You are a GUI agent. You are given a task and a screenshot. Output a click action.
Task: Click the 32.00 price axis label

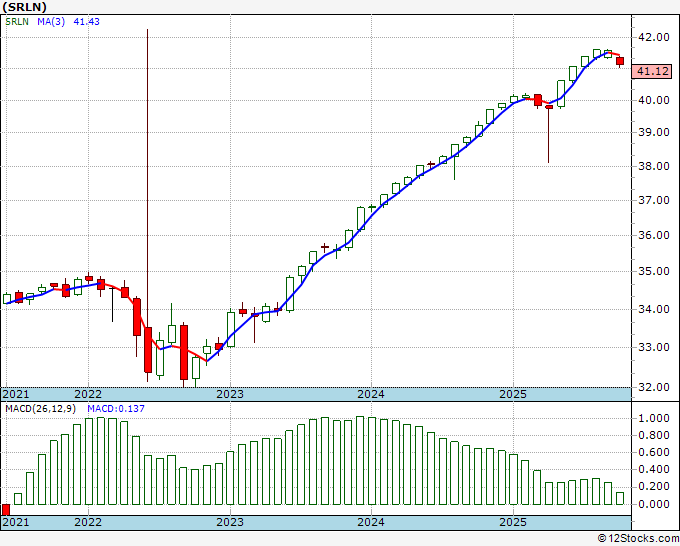654,387
